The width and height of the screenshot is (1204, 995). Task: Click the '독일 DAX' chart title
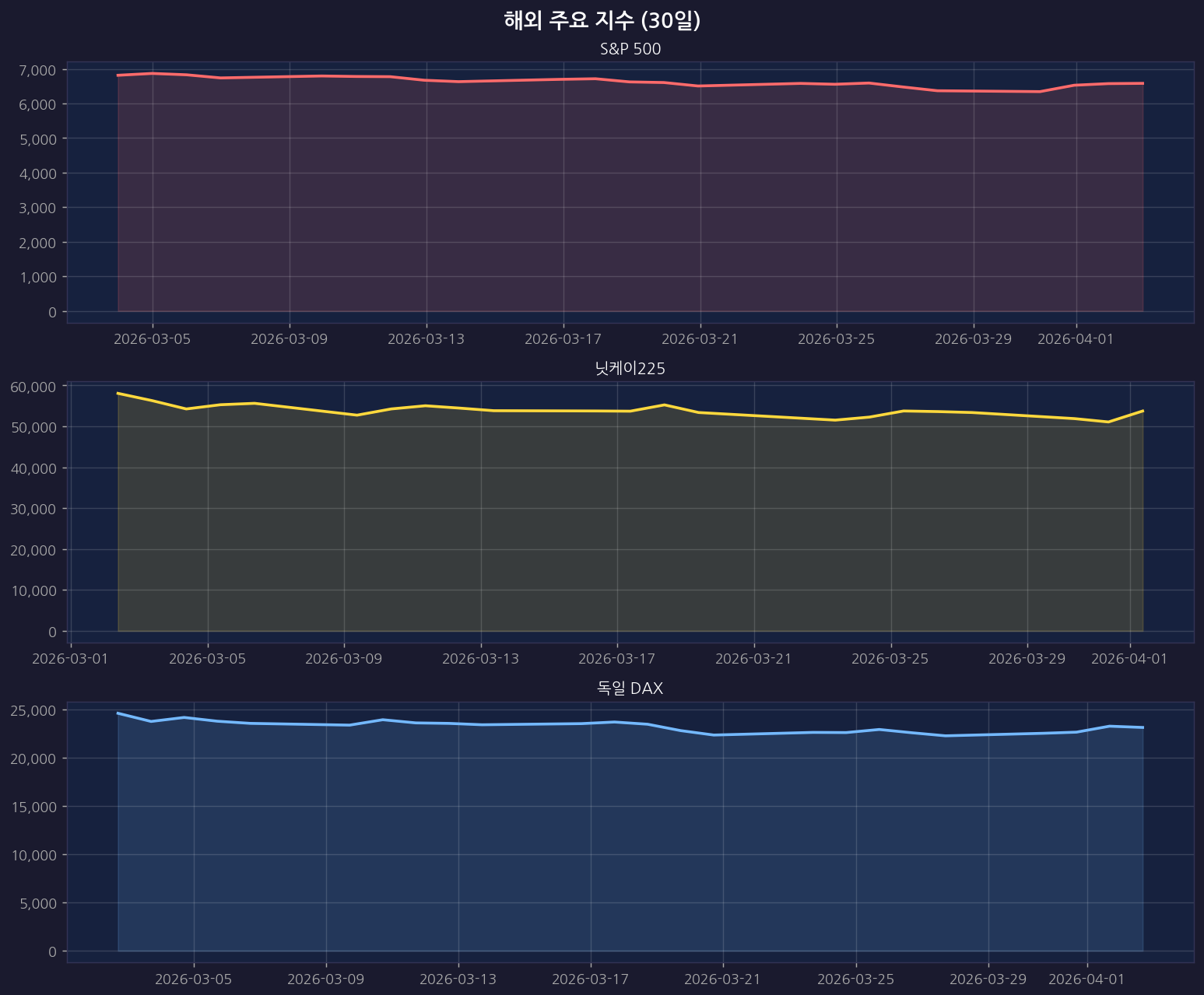[x=630, y=688]
